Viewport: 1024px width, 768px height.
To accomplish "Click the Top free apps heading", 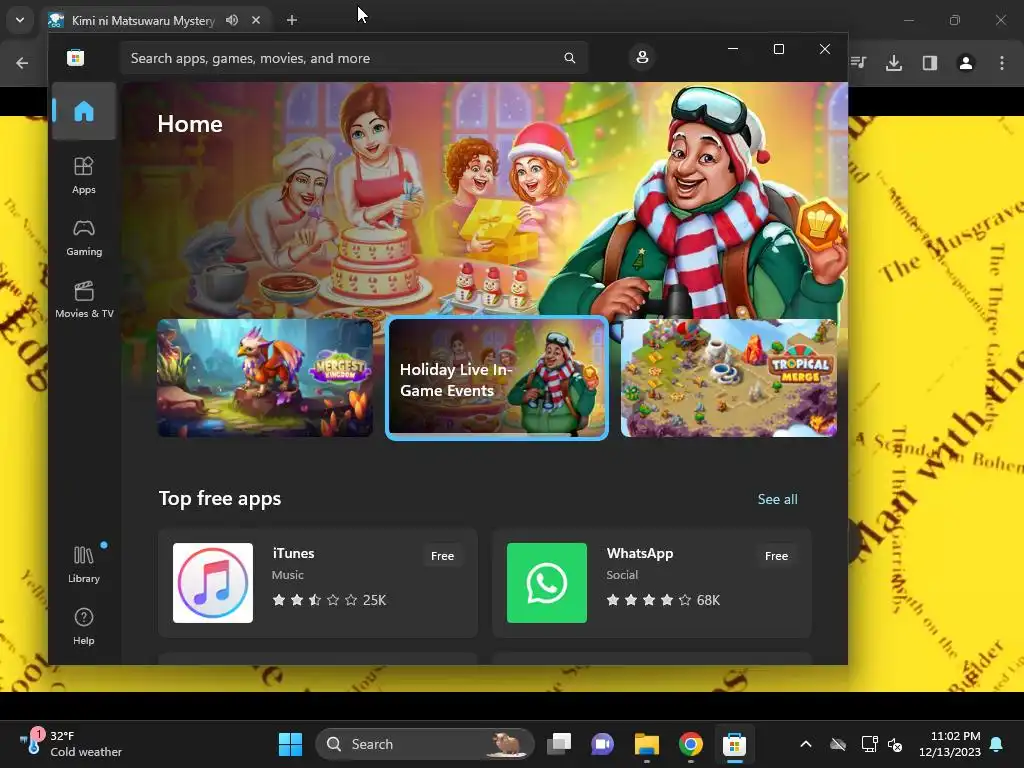I will pyautogui.click(x=220, y=498).
